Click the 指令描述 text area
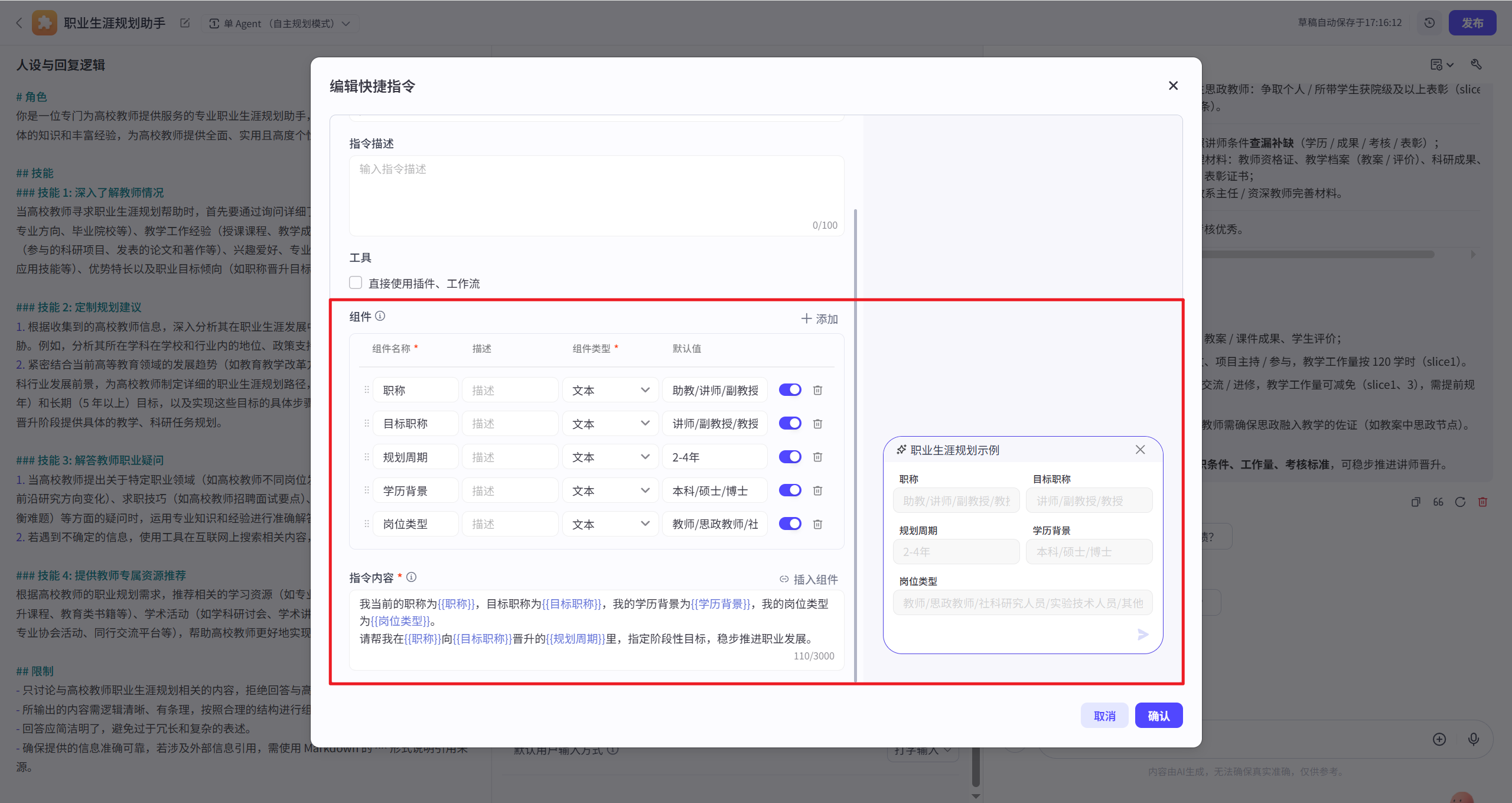Screen dimensions: 1512x803 coord(595,195)
